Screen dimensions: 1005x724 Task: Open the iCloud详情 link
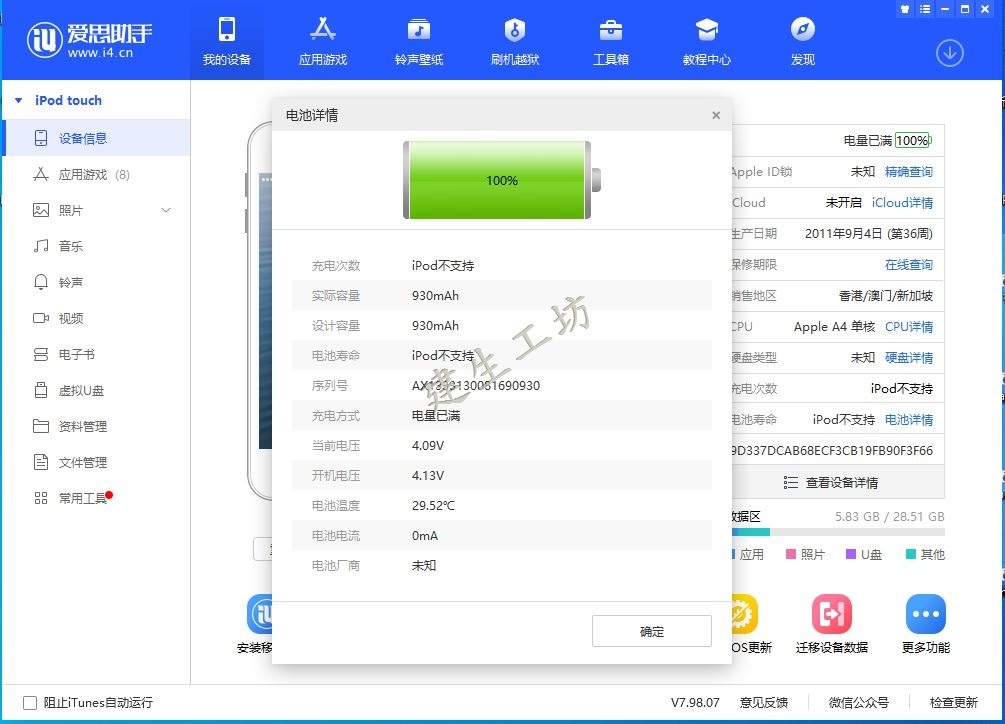pos(902,202)
